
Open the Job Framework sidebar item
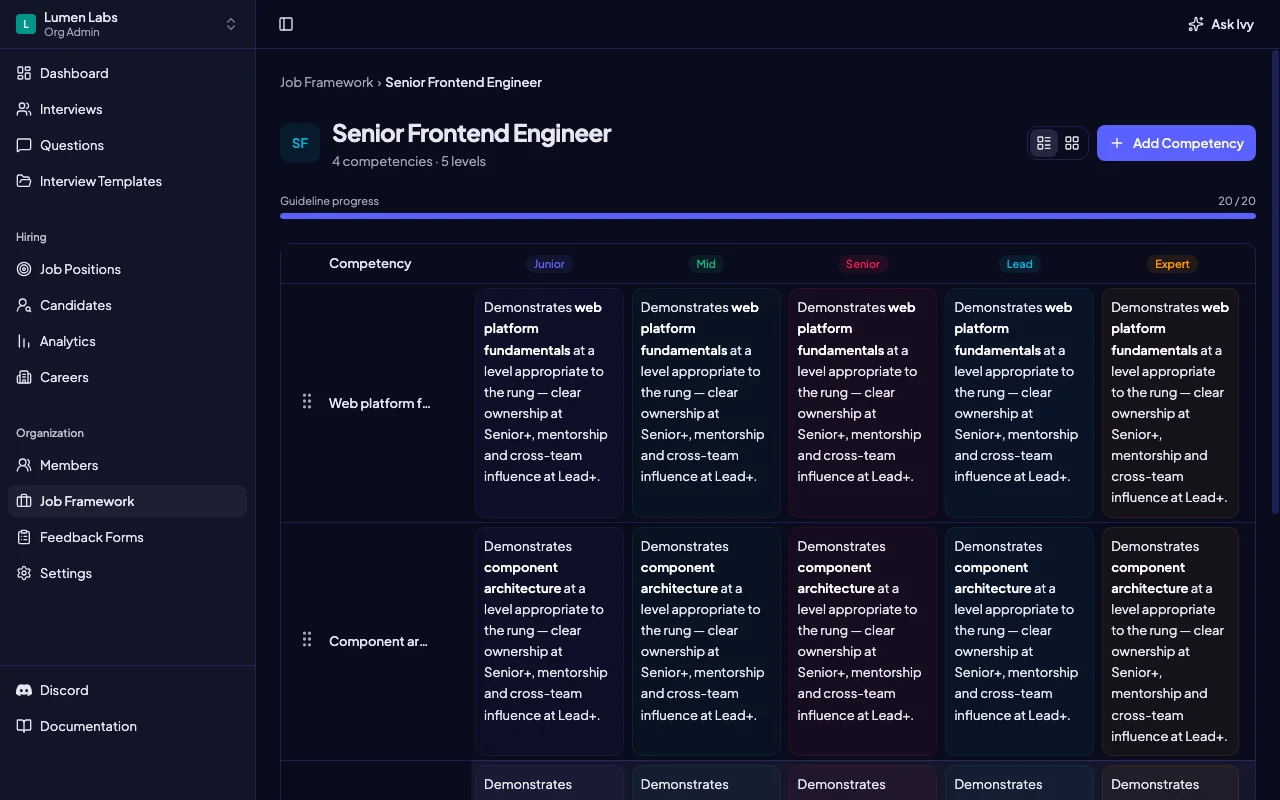[127, 501]
